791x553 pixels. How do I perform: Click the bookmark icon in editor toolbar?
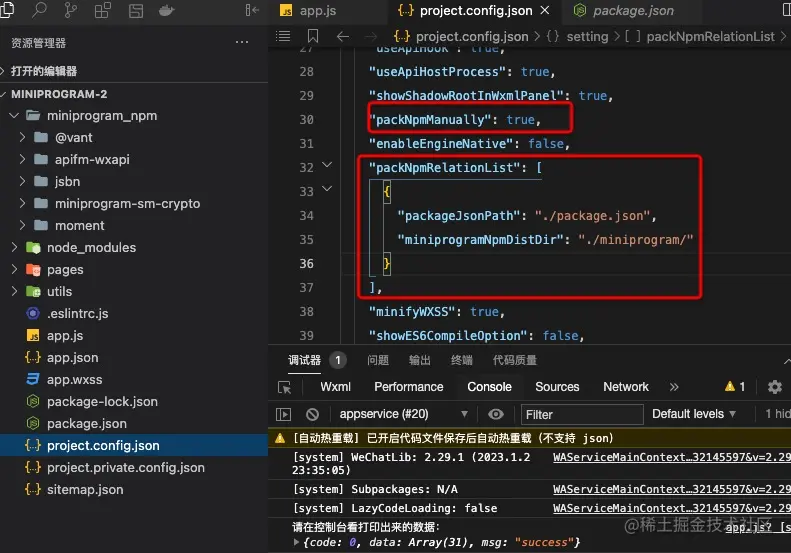pos(313,36)
